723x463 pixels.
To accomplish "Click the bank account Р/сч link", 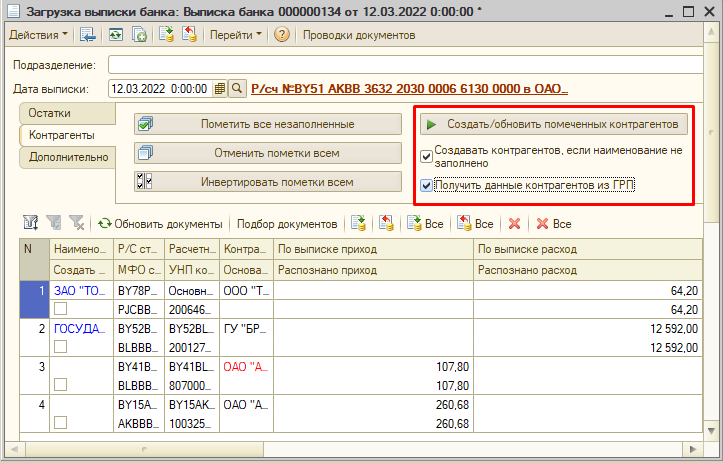I will coord(409,89).
